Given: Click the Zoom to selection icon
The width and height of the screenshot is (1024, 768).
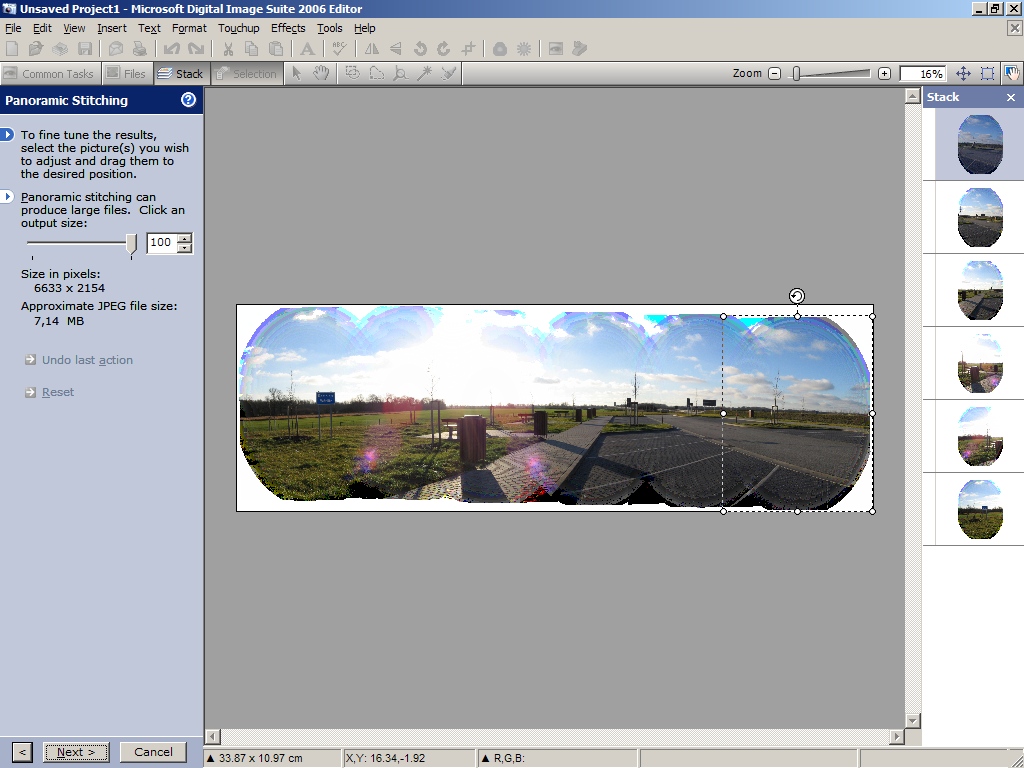Looking at the screenshot, I should click(x=987, y=74).
